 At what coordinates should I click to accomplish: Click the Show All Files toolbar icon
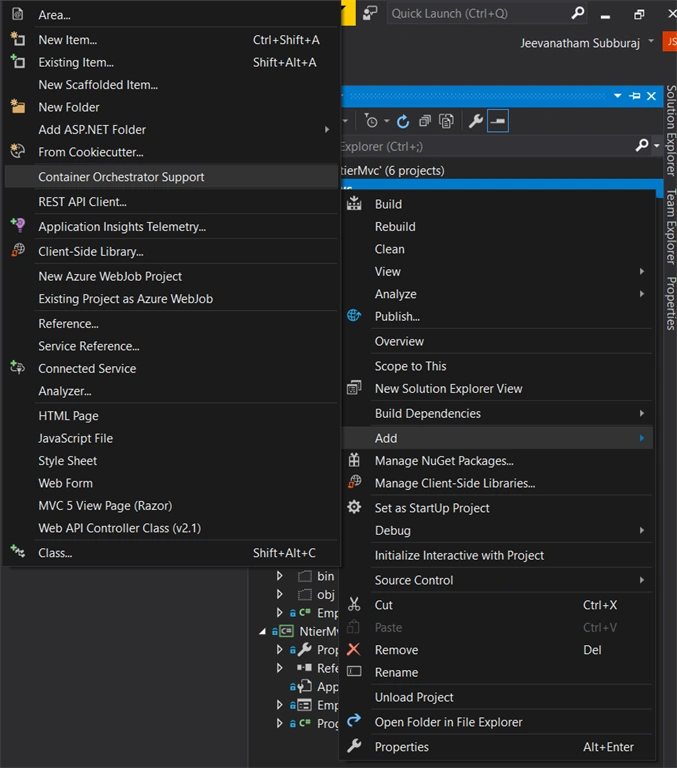pos(446,121)
